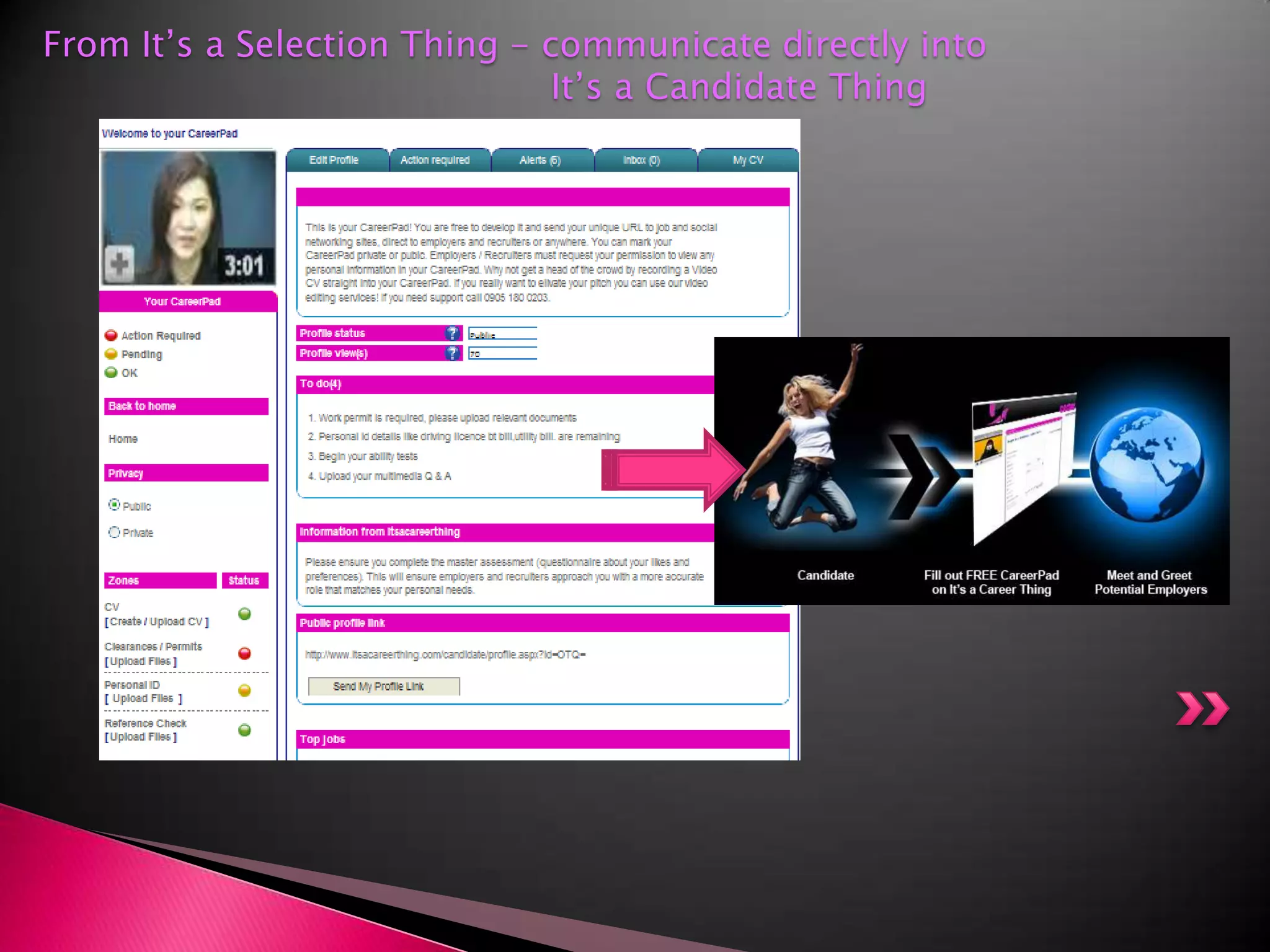This screenshot has width=1270, height=952.
Task: Select the Public privacy radio button
Action: coord(114,505)
